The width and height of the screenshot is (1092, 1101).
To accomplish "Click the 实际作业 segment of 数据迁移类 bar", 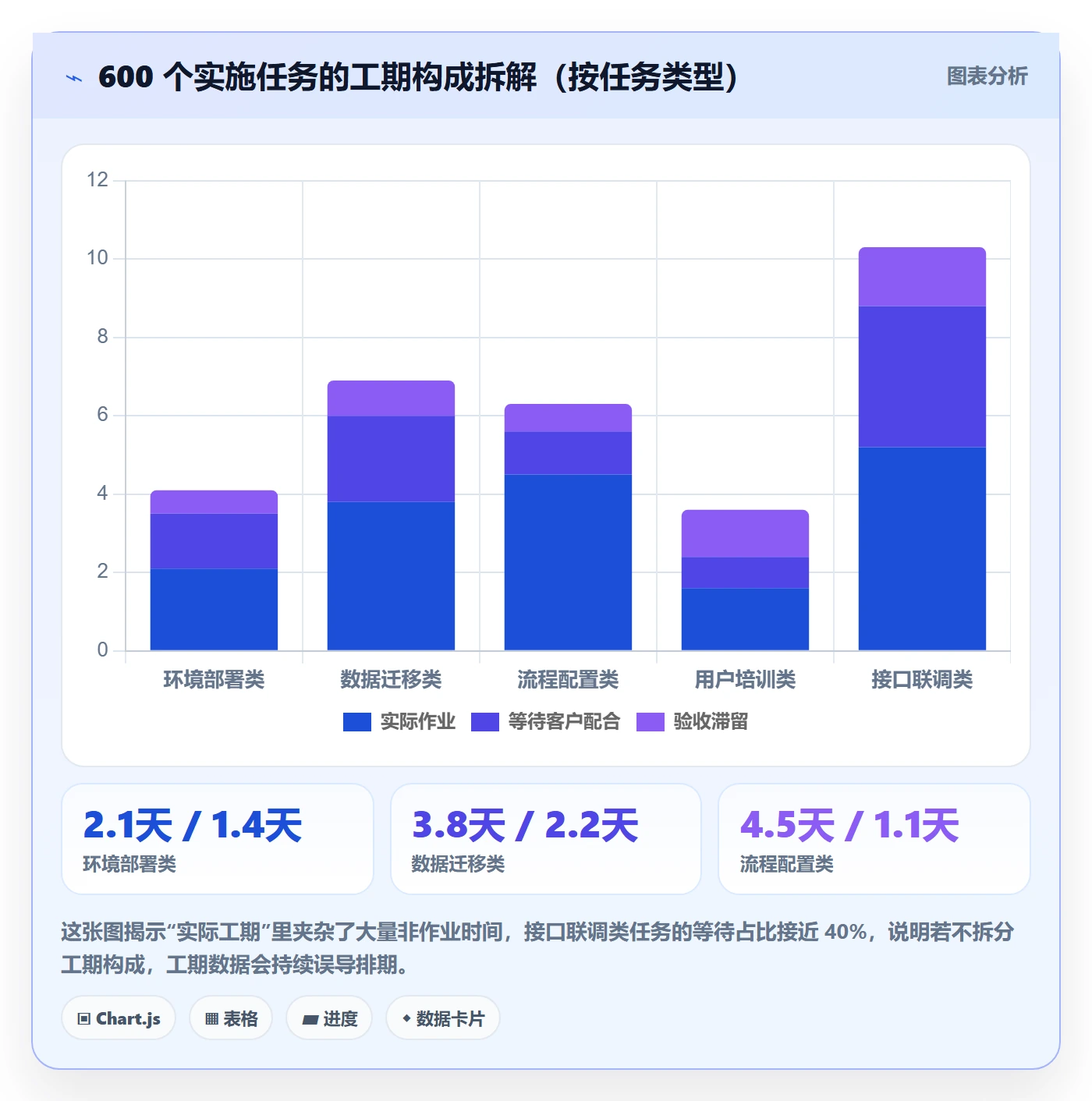I will coord(391,576).
